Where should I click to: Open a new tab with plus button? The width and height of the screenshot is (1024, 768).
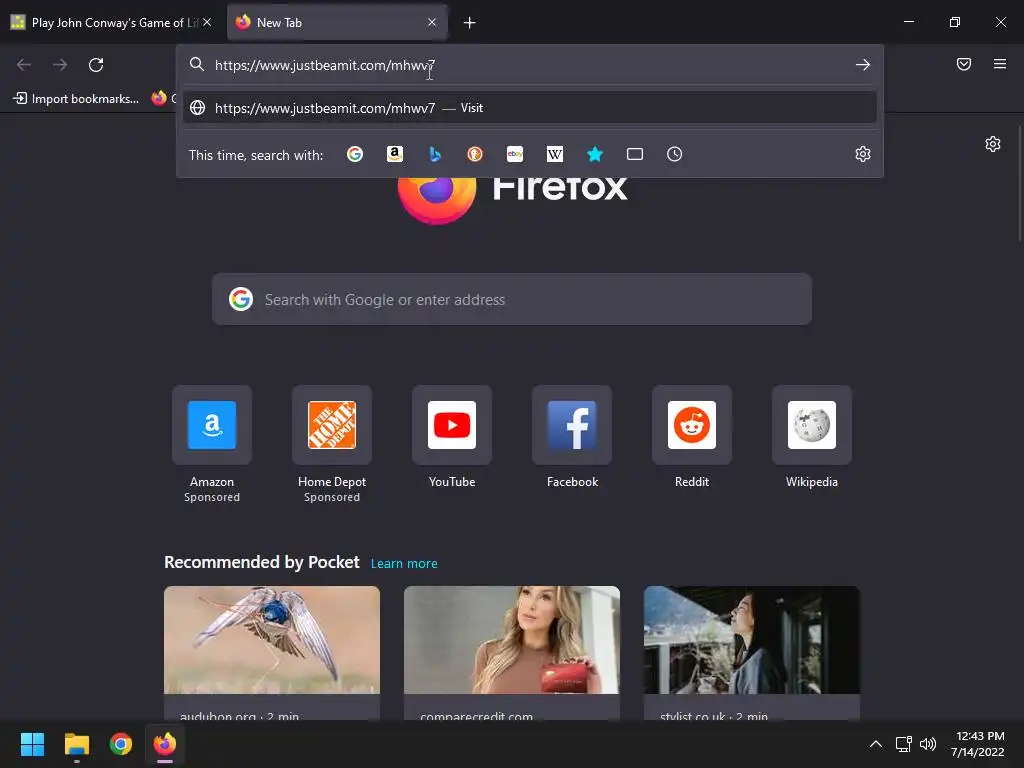(470, 23)
